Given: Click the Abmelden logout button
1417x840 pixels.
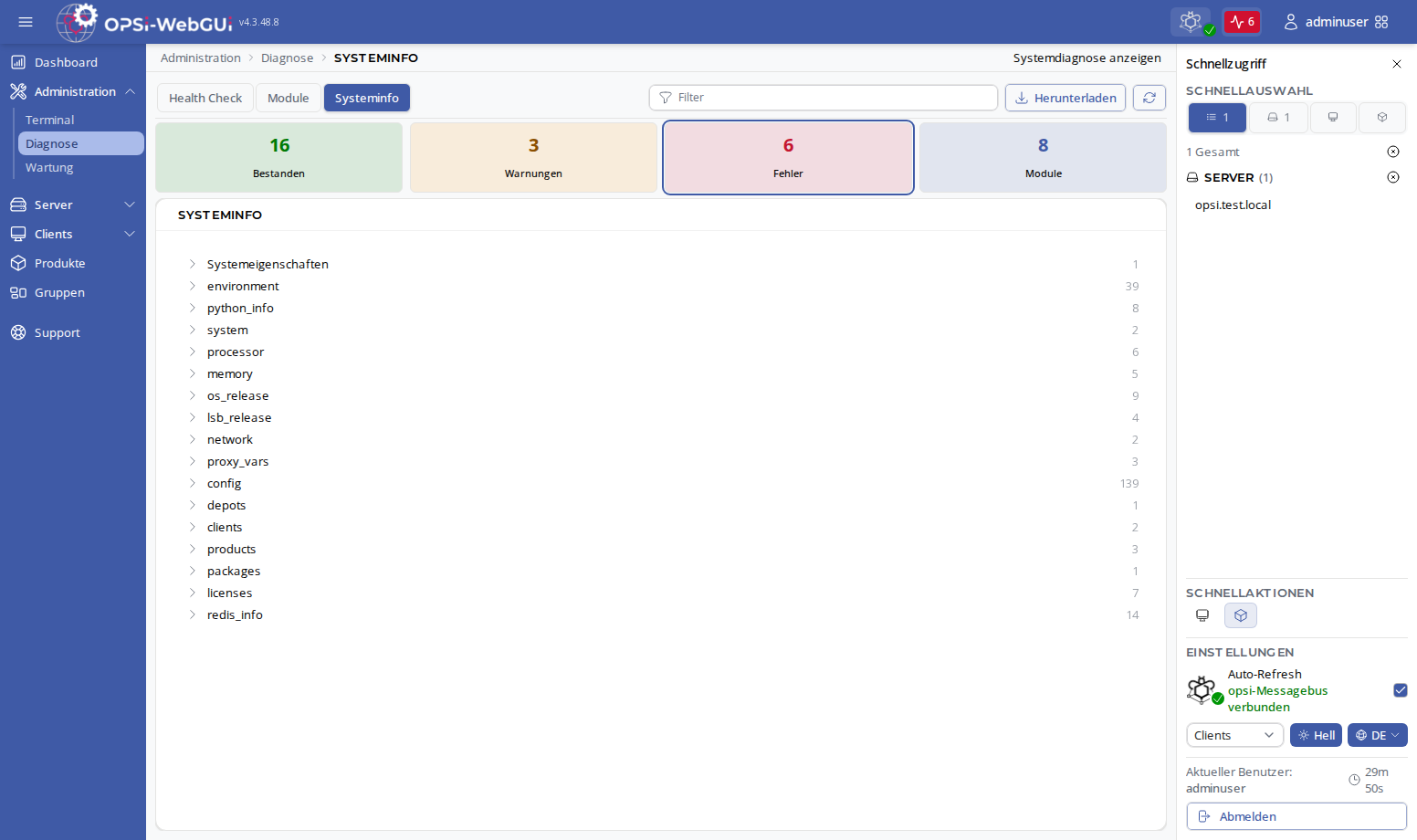Looking at the screenshot, I should pos(1296,816).
